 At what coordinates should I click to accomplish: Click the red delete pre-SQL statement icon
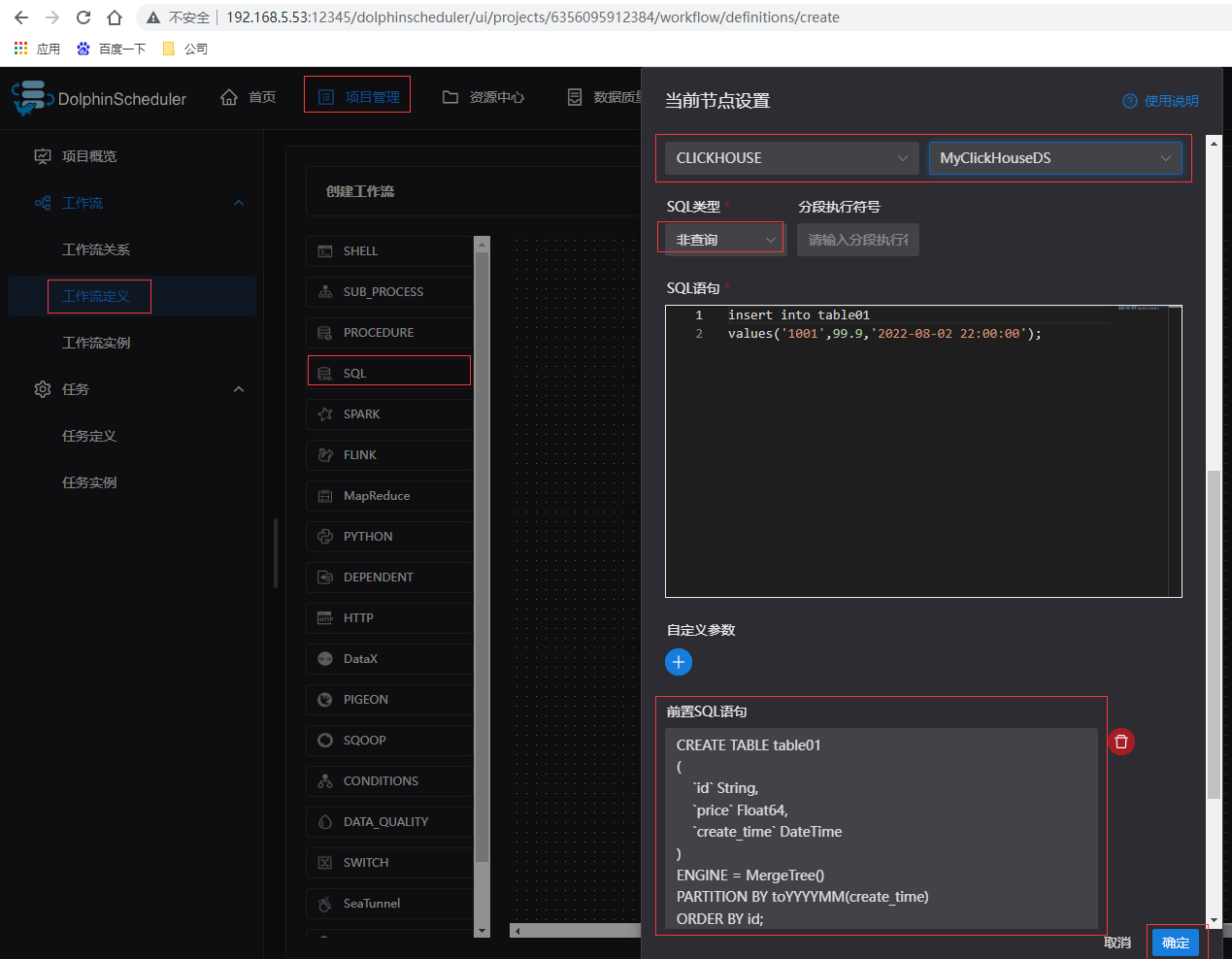click(x=1121, y=742)
